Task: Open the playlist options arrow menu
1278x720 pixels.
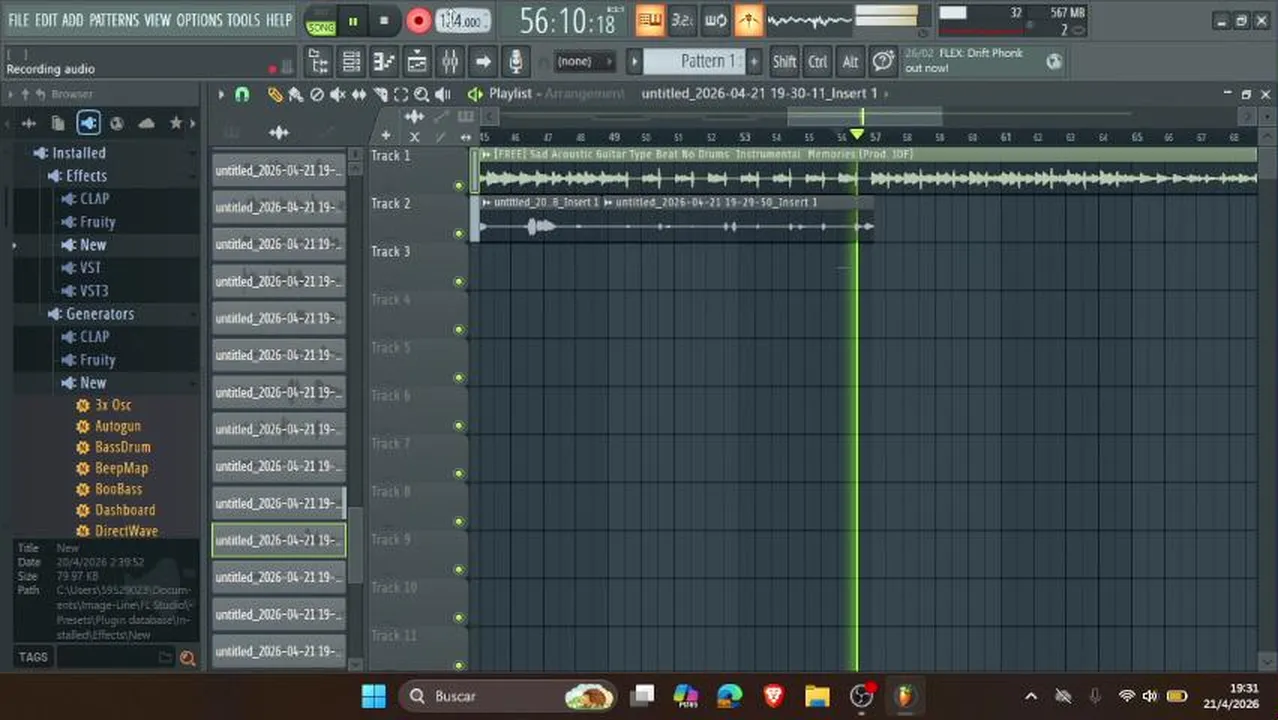Action: (x=221, y=94)
